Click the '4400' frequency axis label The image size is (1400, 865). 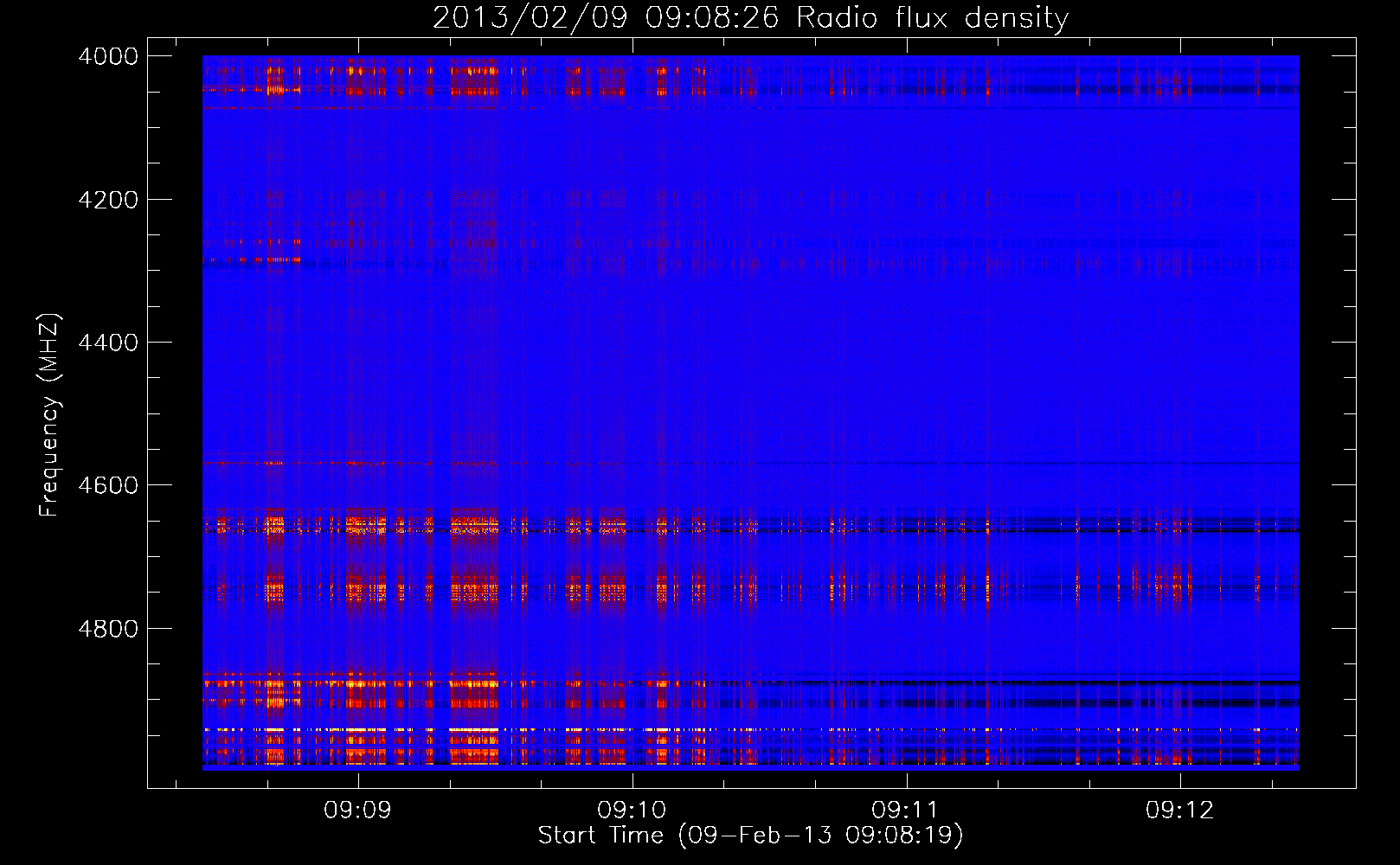pos(108,343)
